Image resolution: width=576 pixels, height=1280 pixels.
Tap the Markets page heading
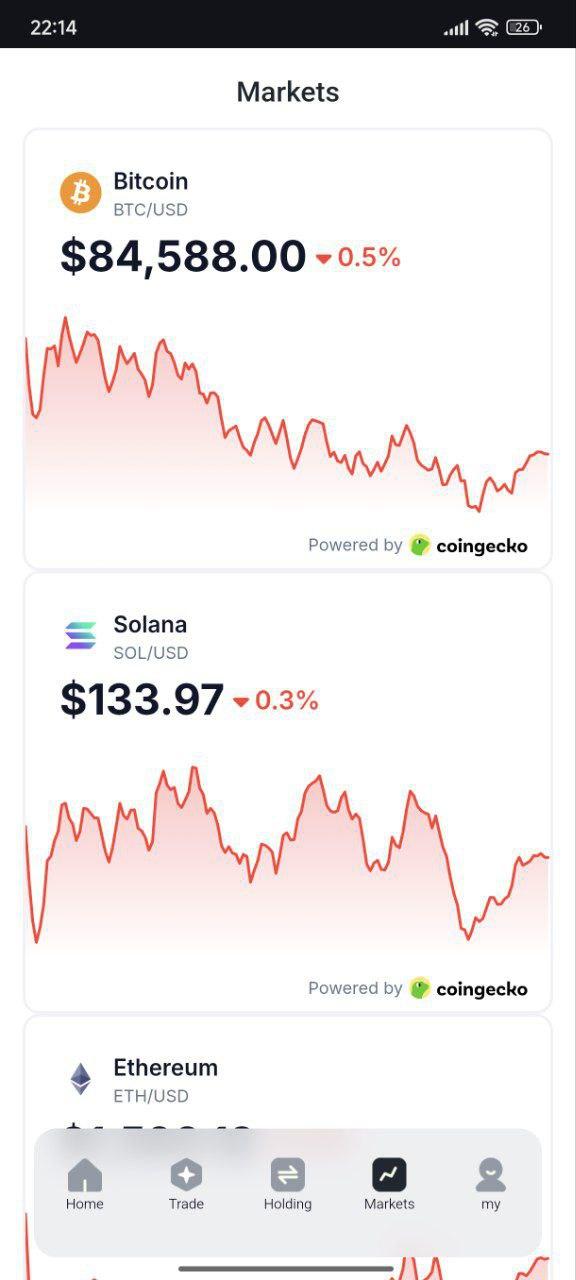click(288, 92)
